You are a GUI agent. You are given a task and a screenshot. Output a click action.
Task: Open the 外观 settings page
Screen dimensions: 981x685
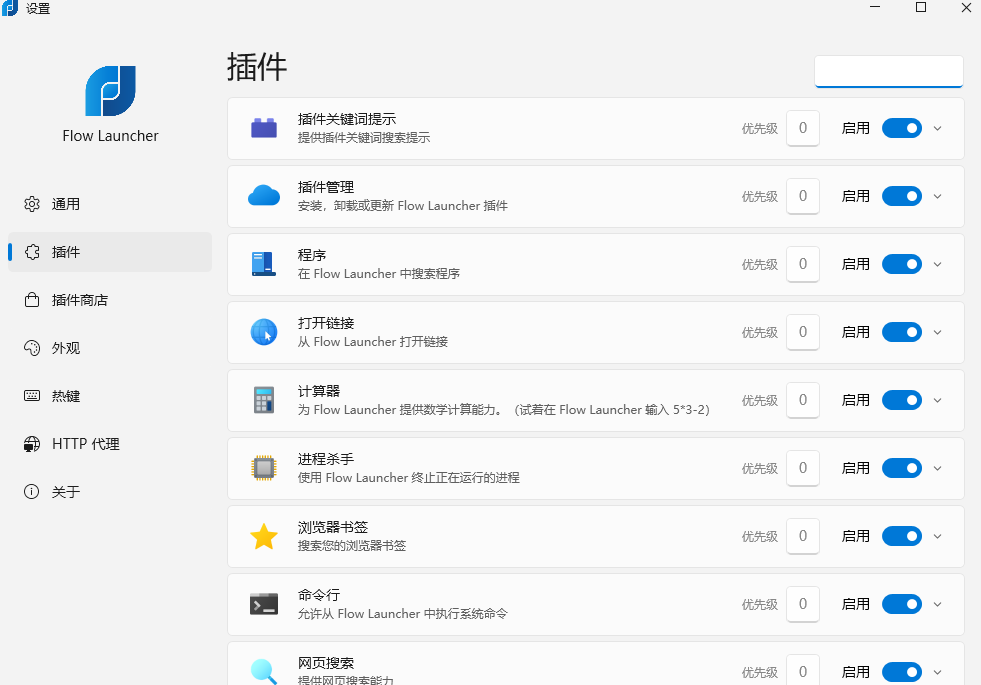(x=110, y=347)
